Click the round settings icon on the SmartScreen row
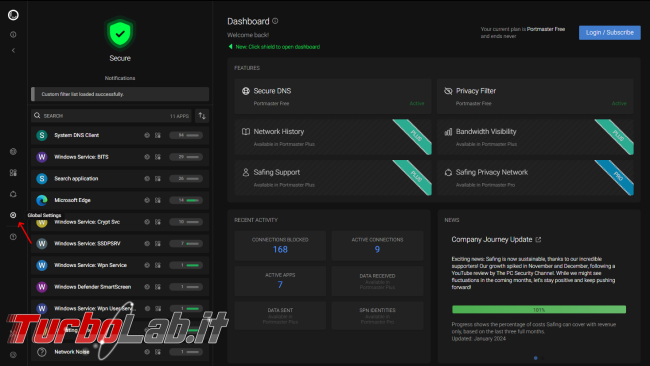Image resolution: width=650 pixels, height=366 pixels. (x=147, y=287)
